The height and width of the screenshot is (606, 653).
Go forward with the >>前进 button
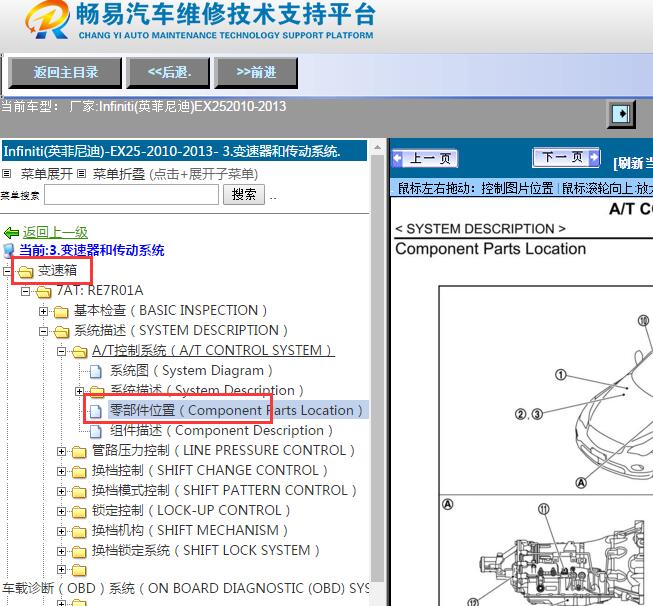point(256,72)
